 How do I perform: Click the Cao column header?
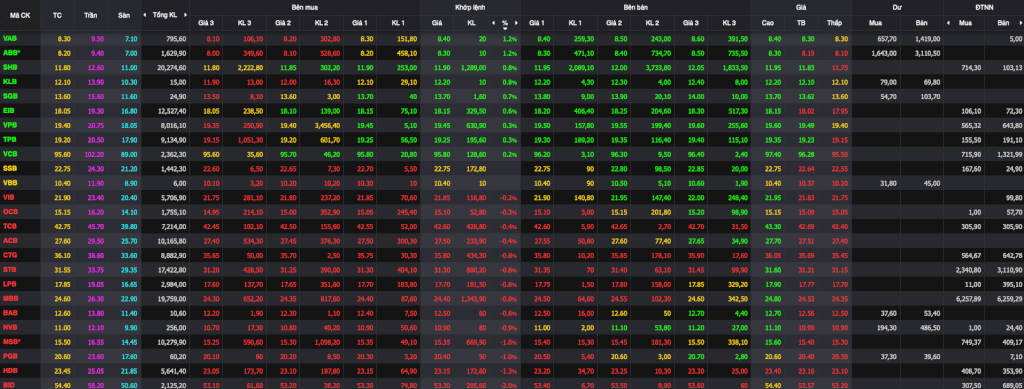768,23
